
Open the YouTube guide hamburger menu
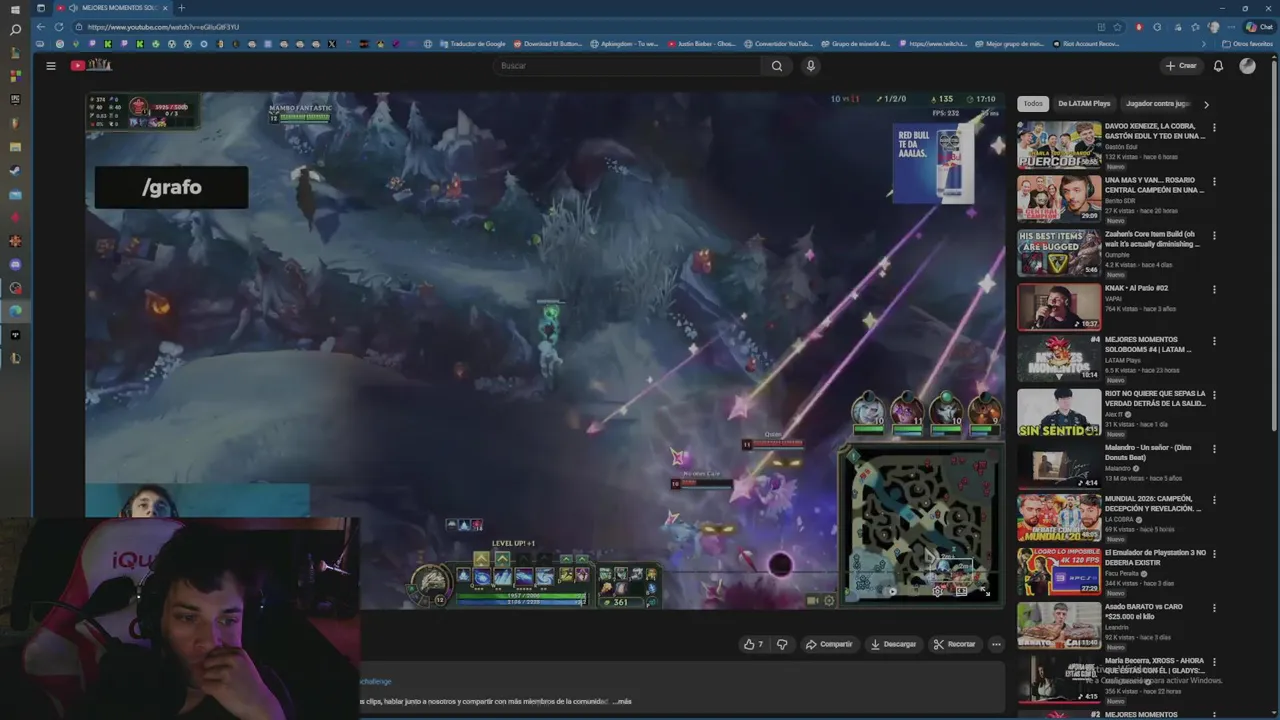click(51, 66)
